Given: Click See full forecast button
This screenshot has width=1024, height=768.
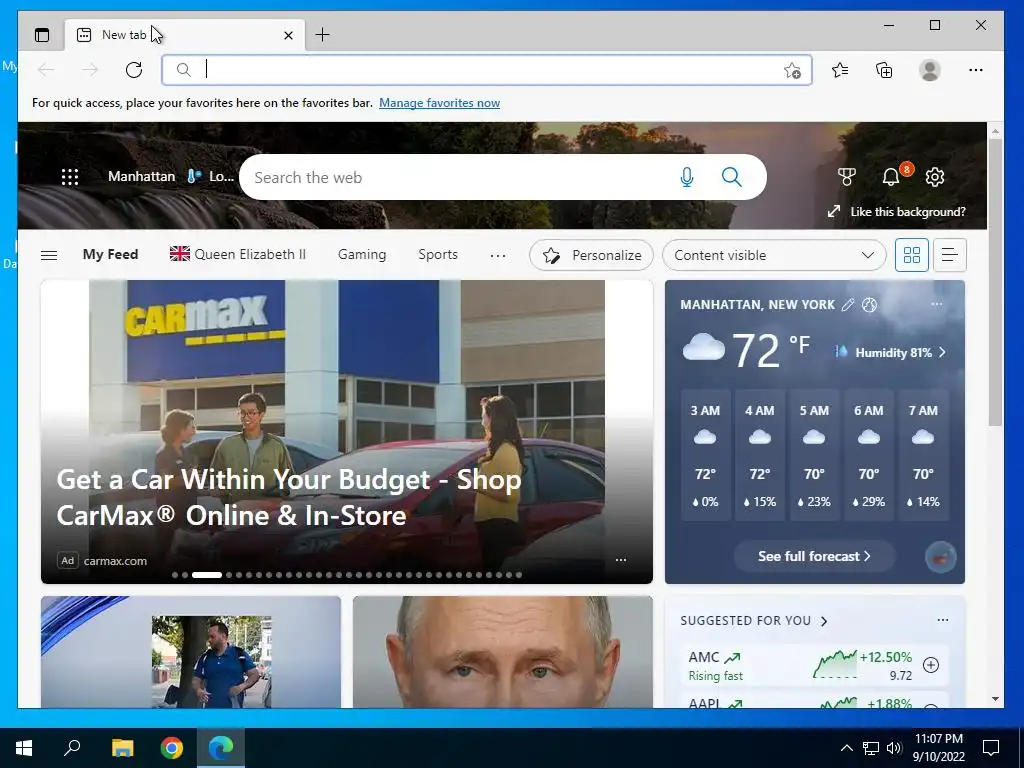Looking at the screenshot, I should click(x=814, y=556).
